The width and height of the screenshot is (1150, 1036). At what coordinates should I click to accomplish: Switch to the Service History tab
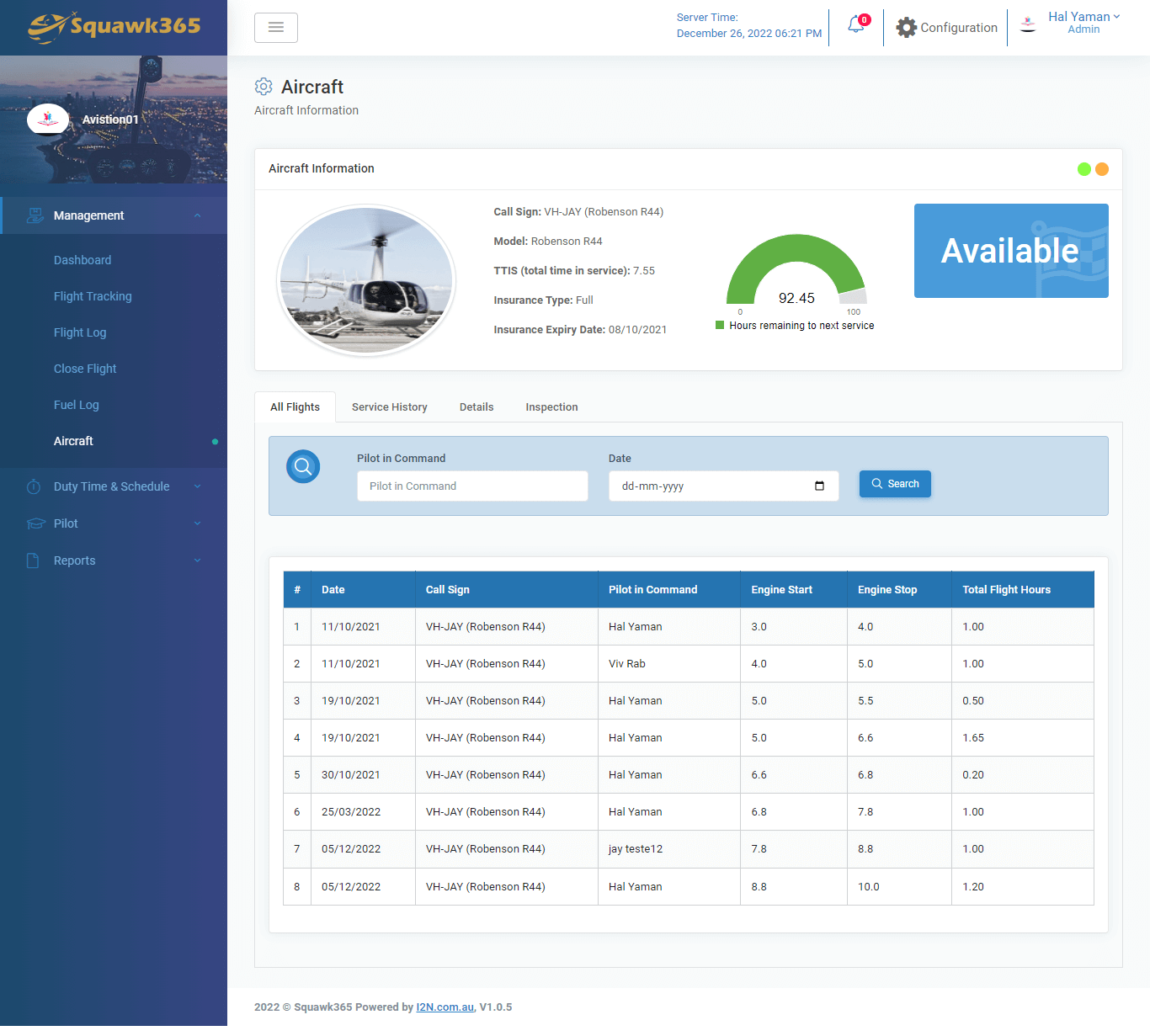tap(389, 407)
